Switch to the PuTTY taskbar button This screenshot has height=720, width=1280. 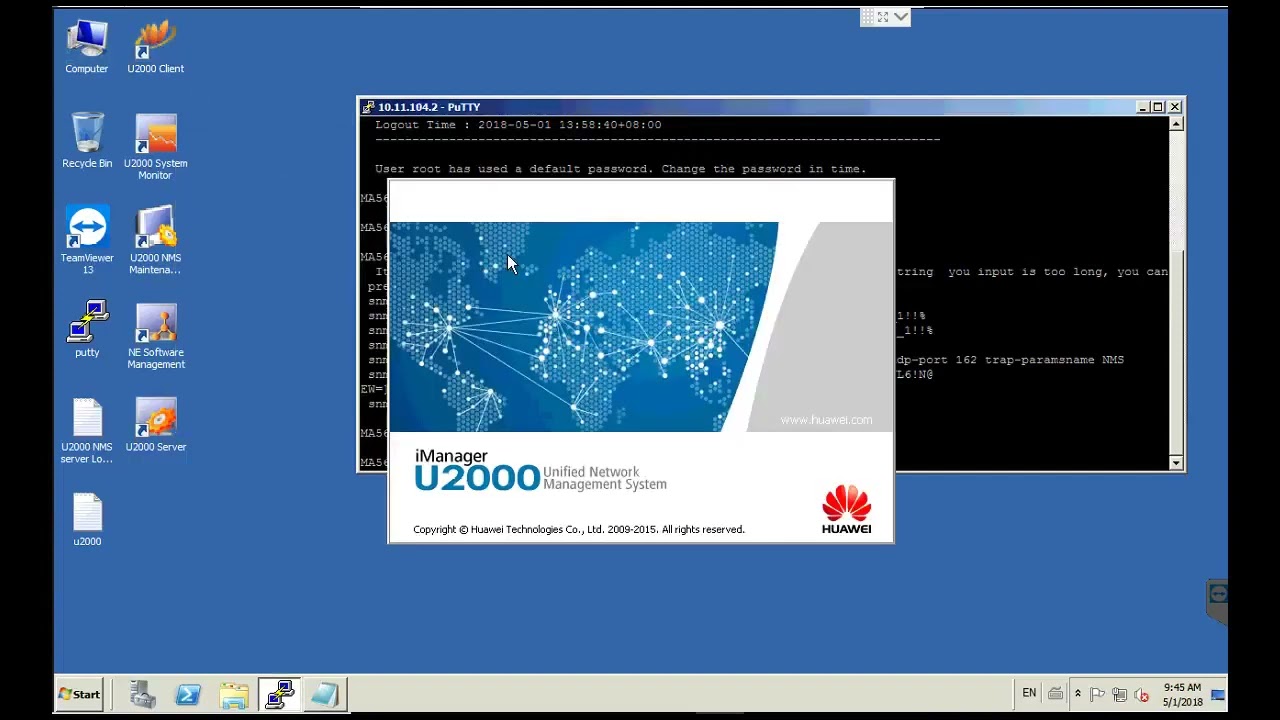(280, 694)
